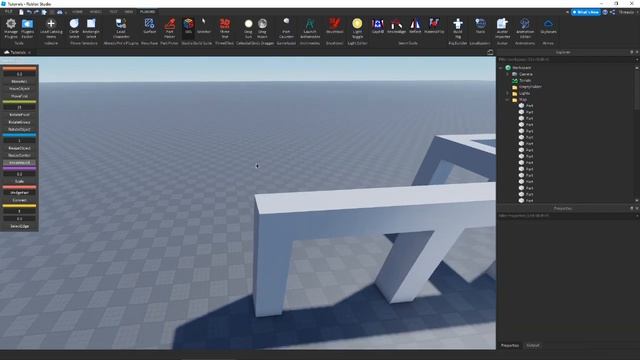Open the Skyboxes plugin
The height and width of the screenshot is (360, 640).
click(548, 26)
